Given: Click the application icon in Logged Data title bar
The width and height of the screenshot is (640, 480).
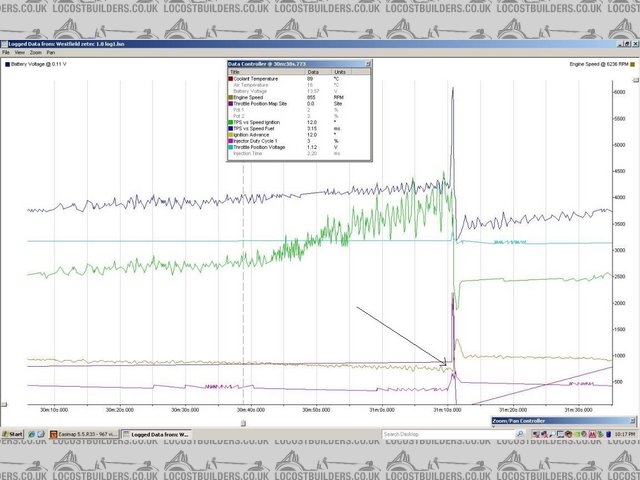Looking at the screenshot, I should [4, 44].
